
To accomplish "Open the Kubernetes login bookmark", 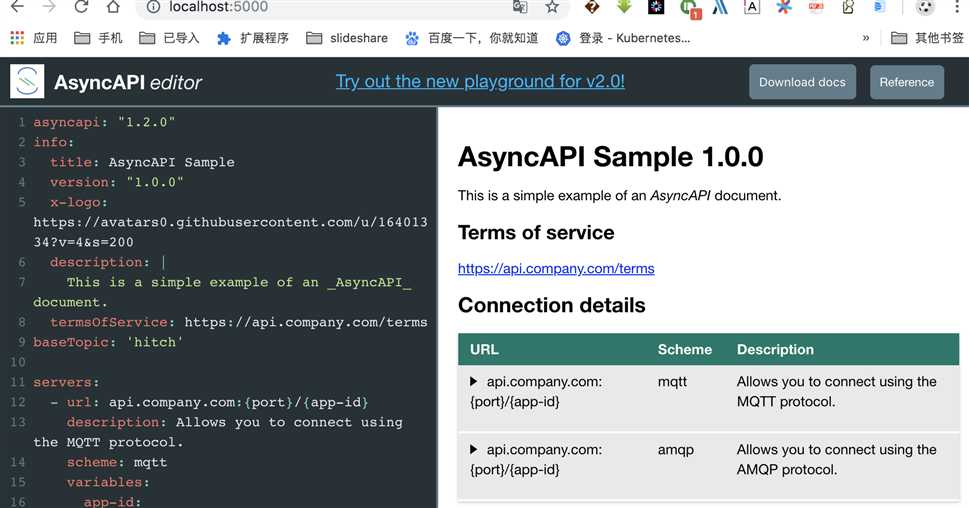I will coord(622,38).
